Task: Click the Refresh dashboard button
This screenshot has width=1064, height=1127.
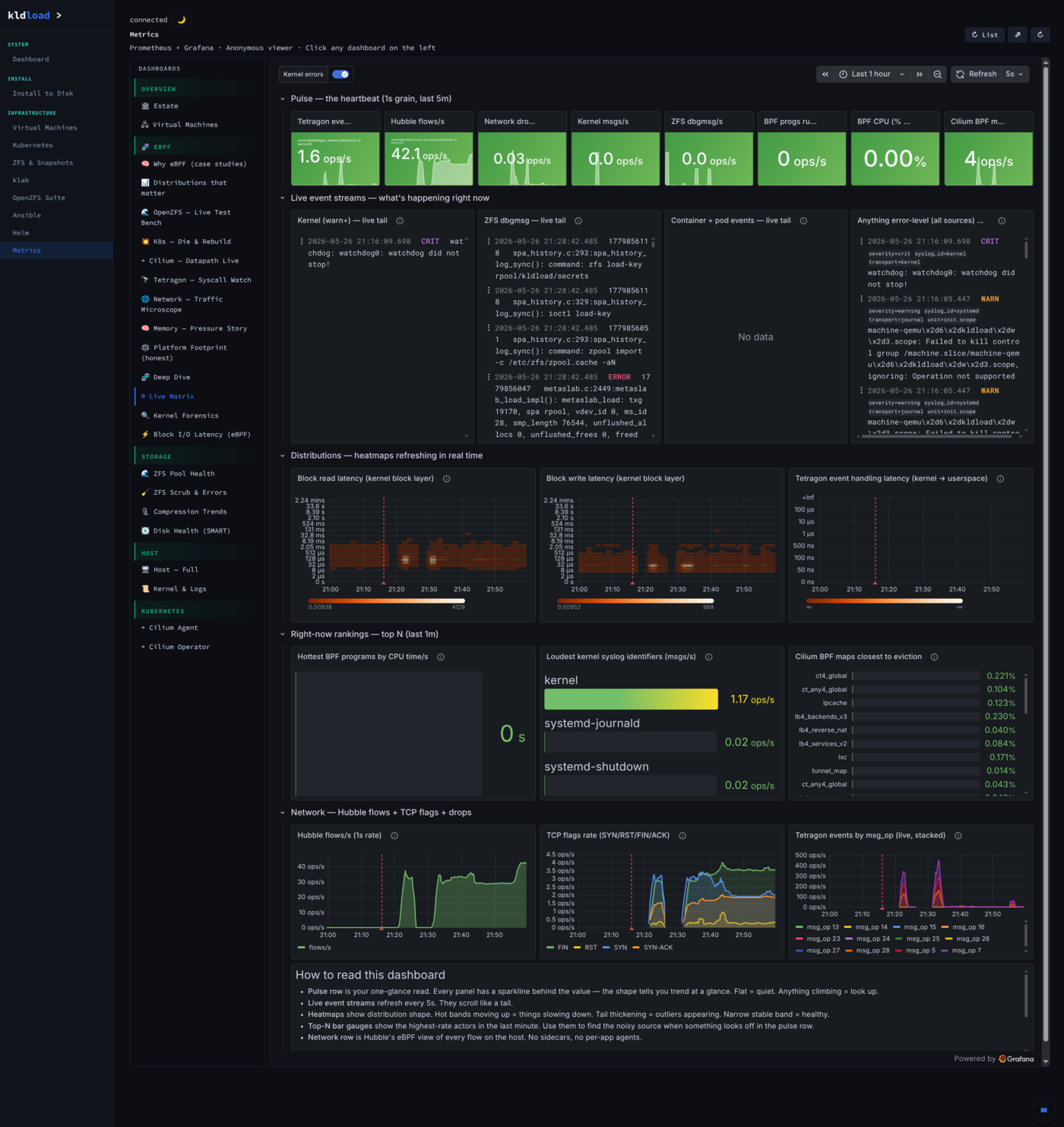Action: (977, 74)
